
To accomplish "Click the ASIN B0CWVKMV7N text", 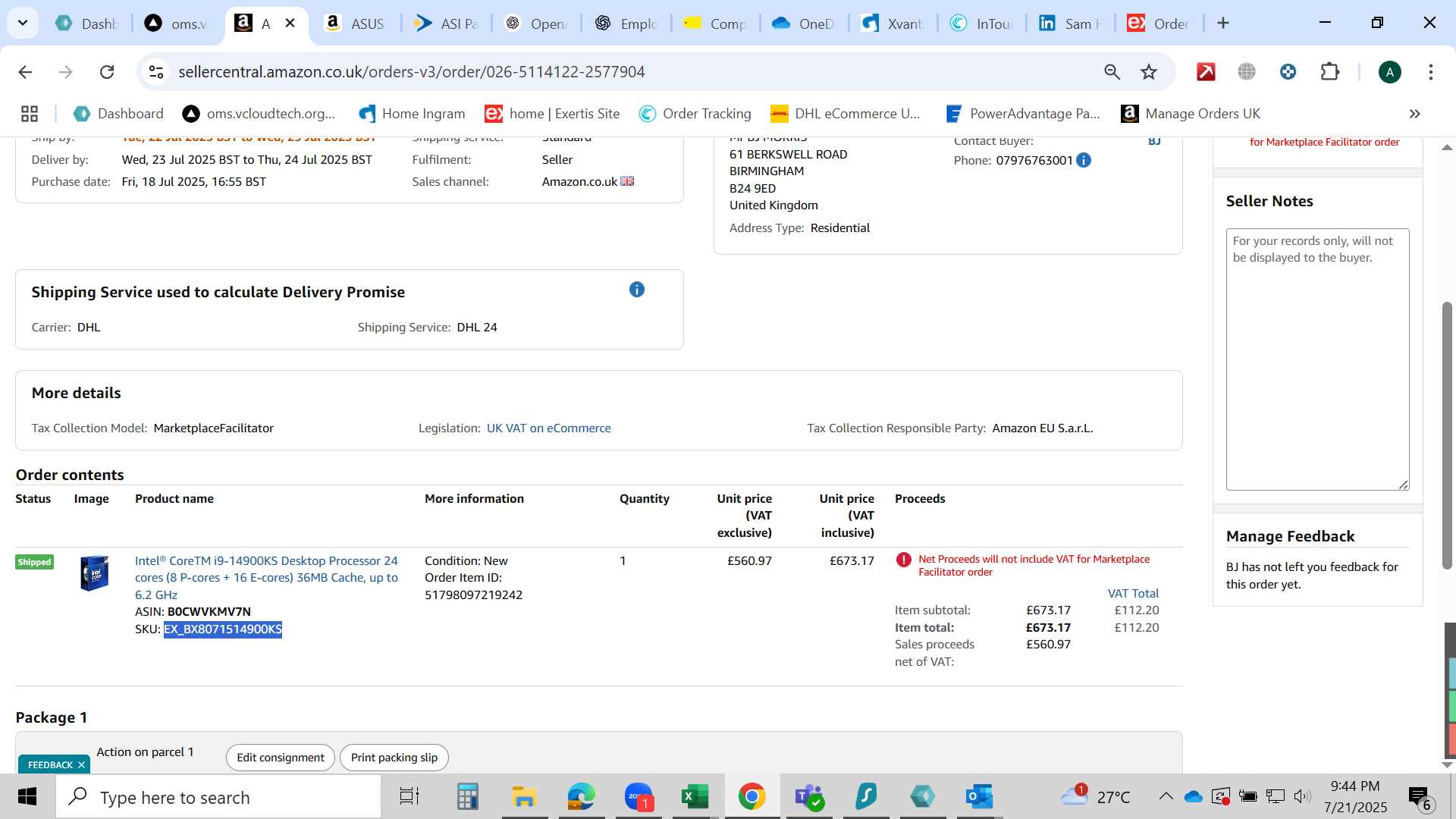I will coord(209,612).
